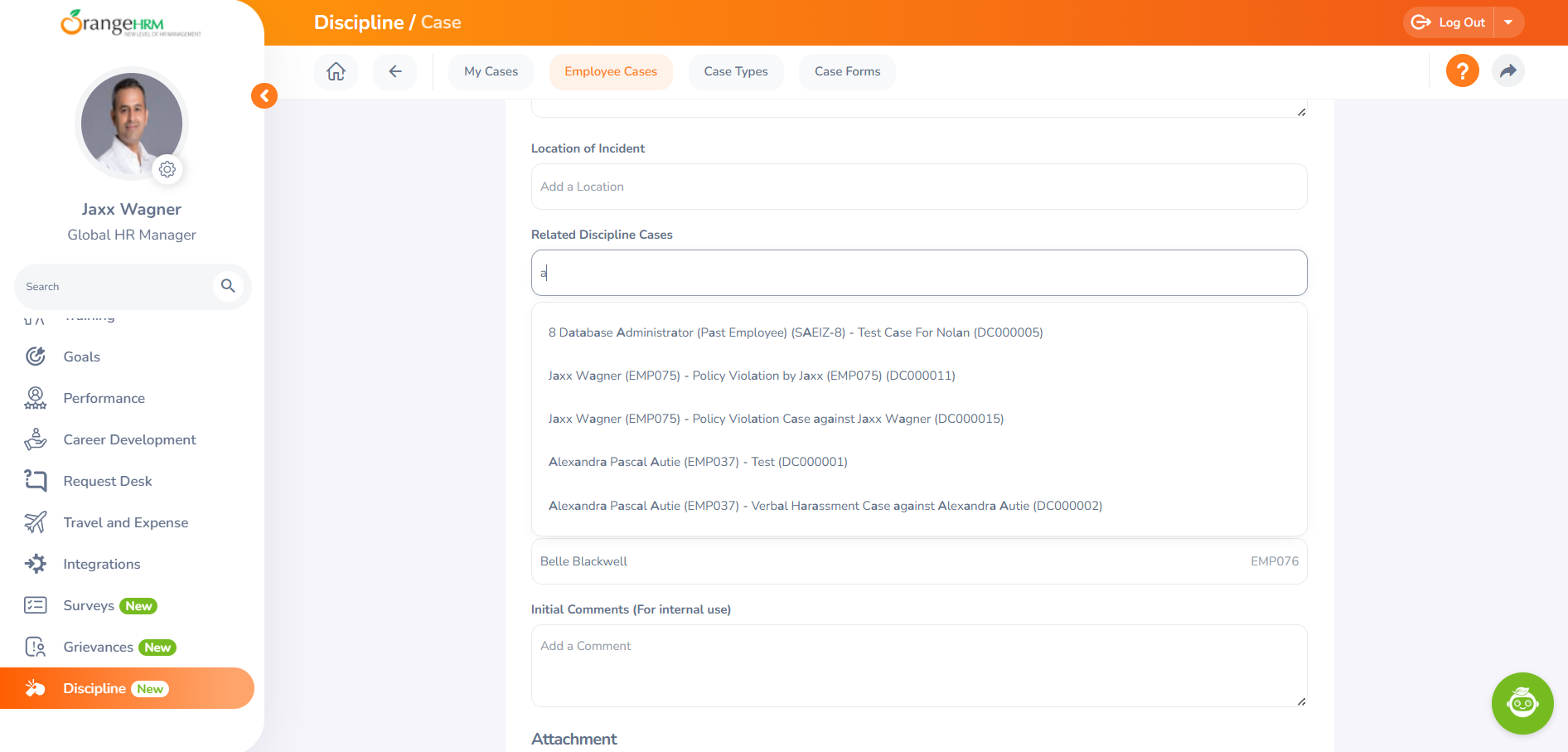Expand the Log Out dropdown arrow
Viewport: 1568px width, 752px height.
tap(1508, 22)
